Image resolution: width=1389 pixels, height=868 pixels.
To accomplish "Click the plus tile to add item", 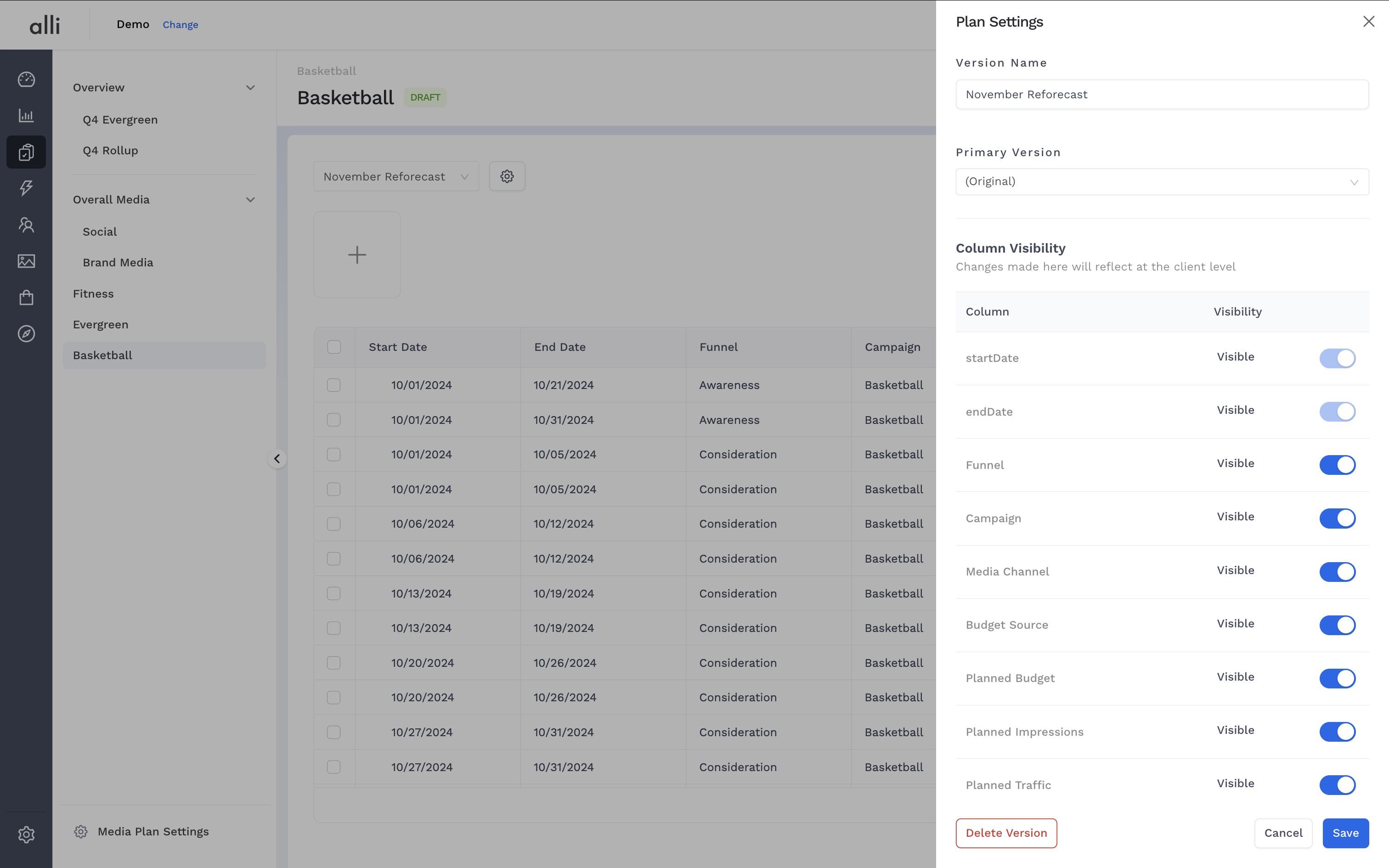I will pyautogui.click(x=357, y=255).
